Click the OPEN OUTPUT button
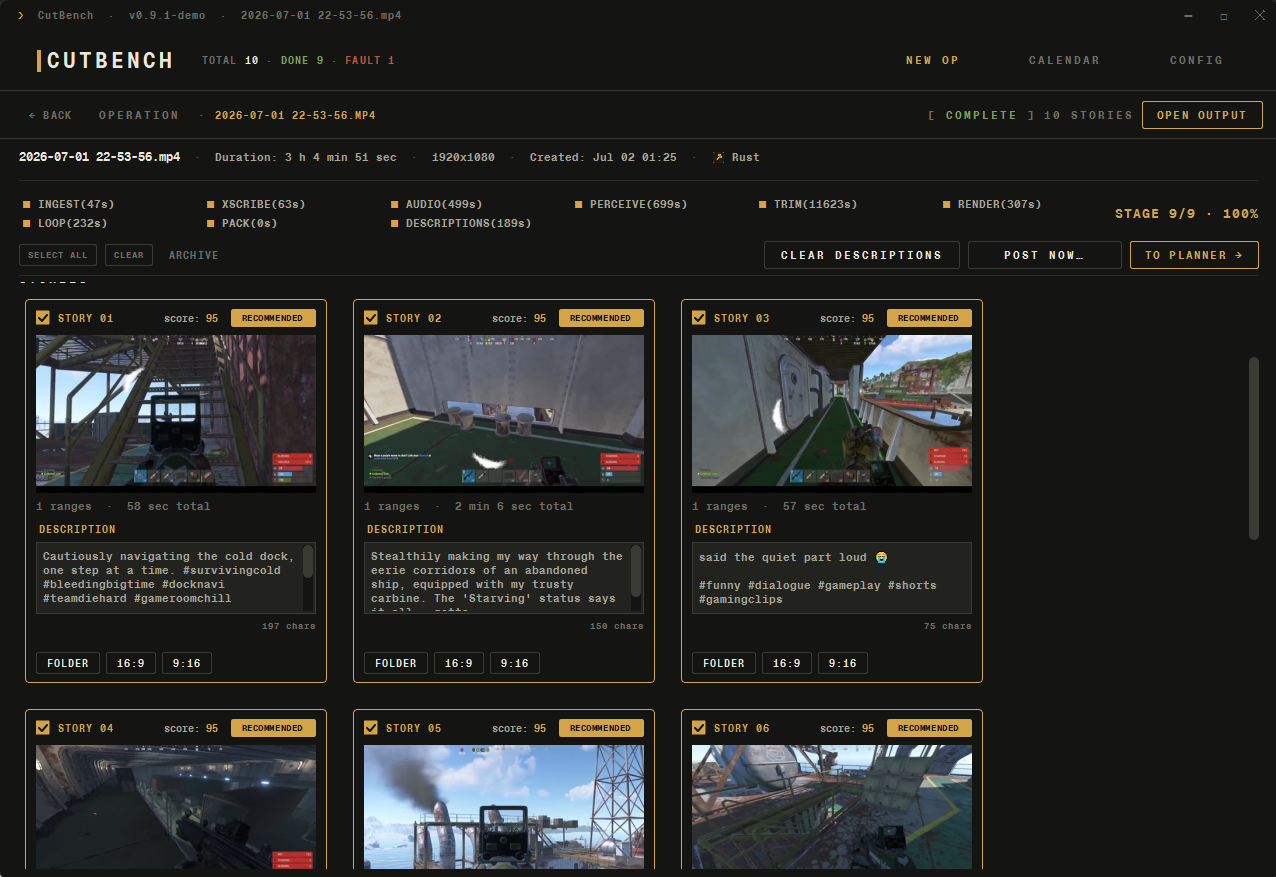The height and width of the screenshot is (877, 1276). (1202, 115)
